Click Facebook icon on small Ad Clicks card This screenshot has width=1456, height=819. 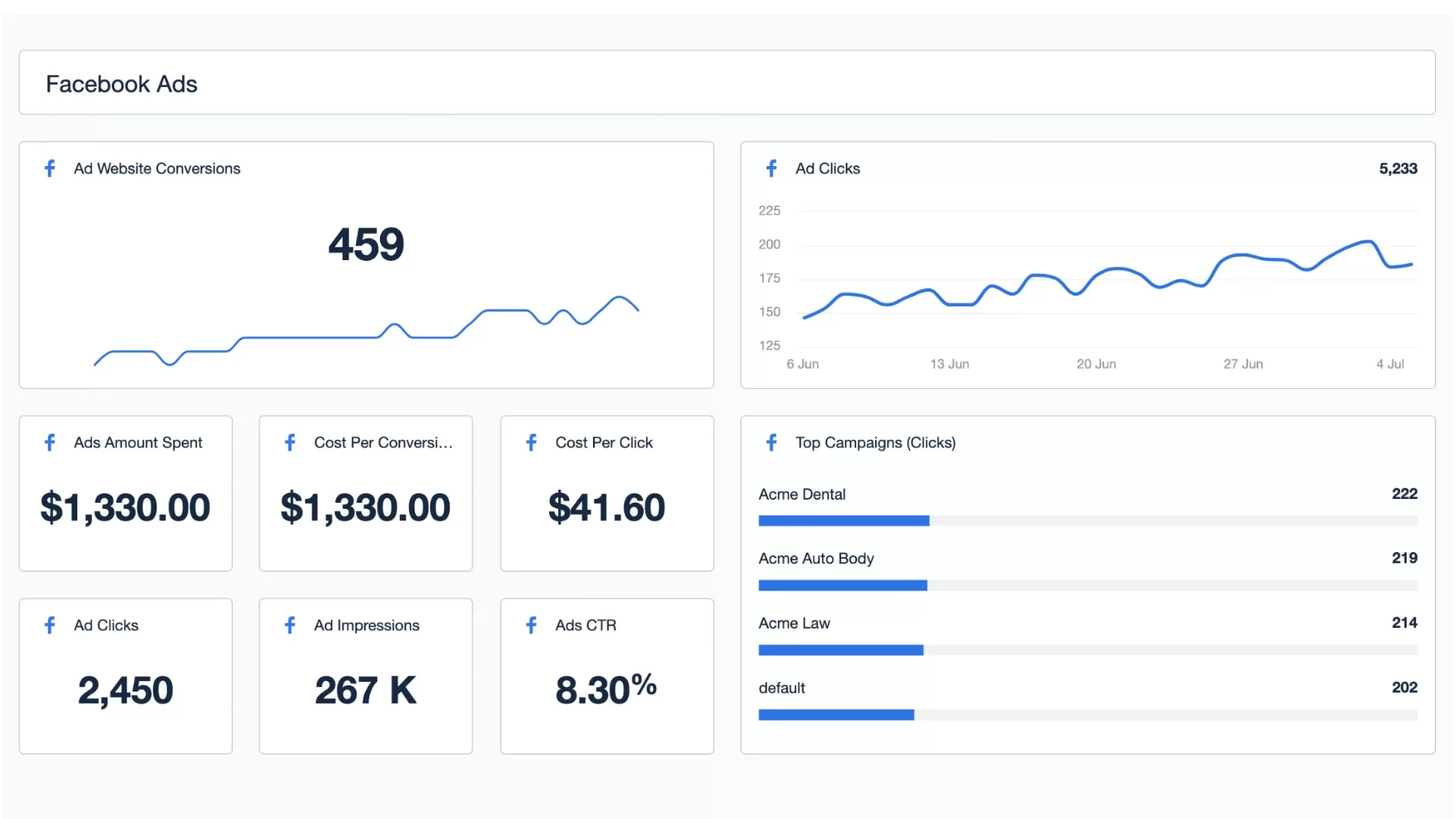click(50, 625)
